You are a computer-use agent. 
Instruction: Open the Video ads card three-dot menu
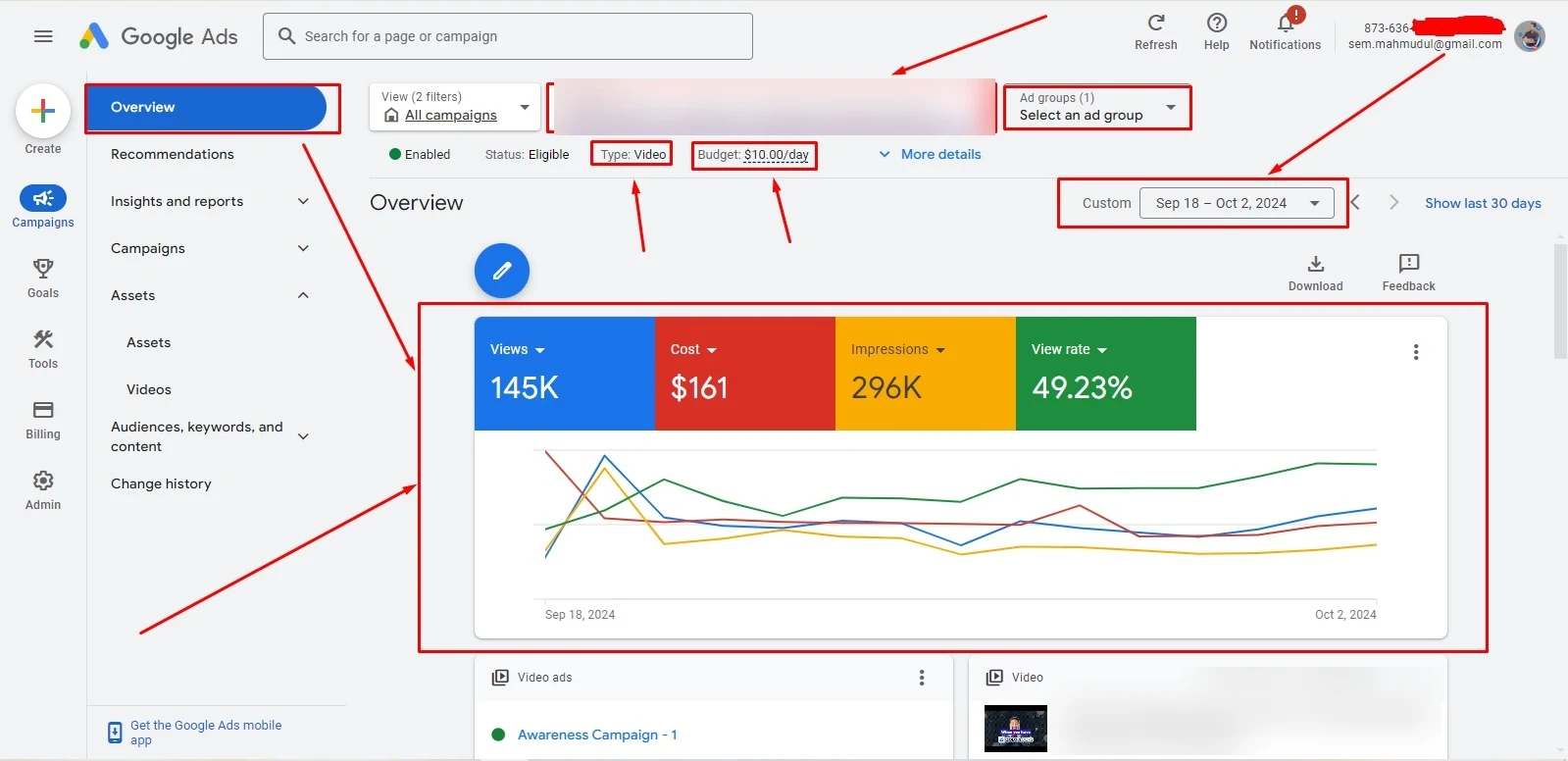922,678
